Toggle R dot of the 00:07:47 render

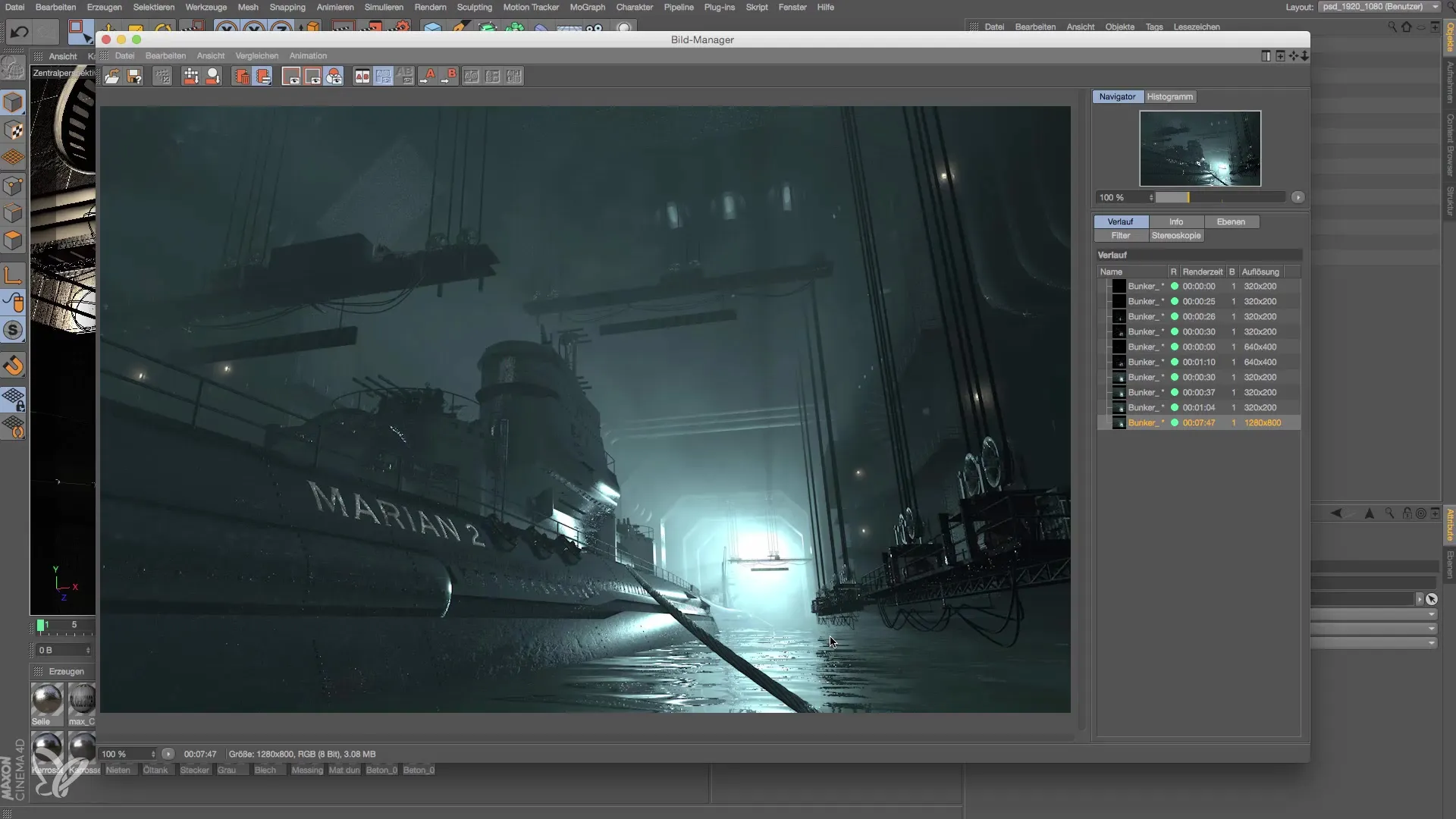[x=1175, y=422]
